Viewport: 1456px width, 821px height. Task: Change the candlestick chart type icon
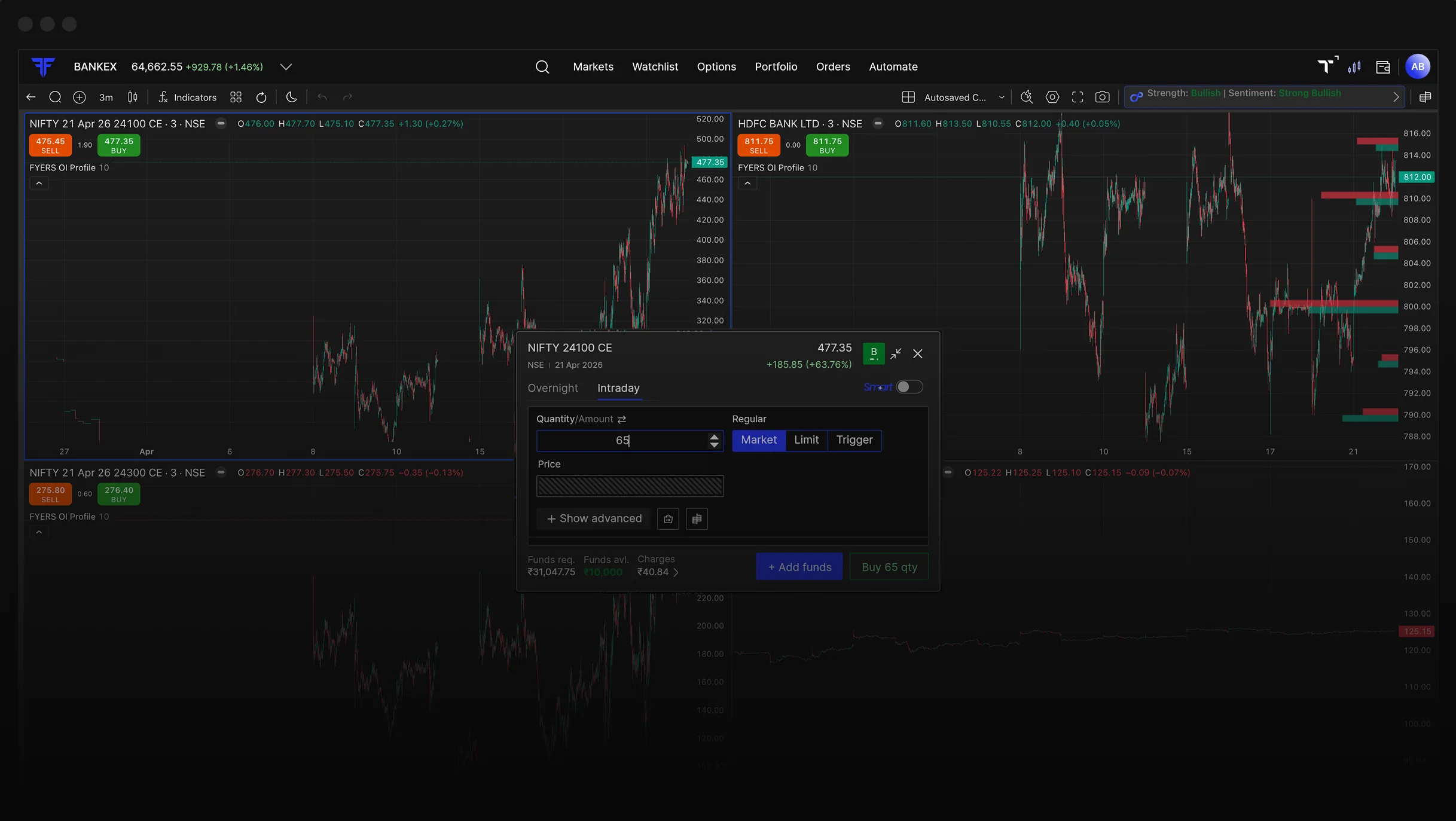[133, 97]
